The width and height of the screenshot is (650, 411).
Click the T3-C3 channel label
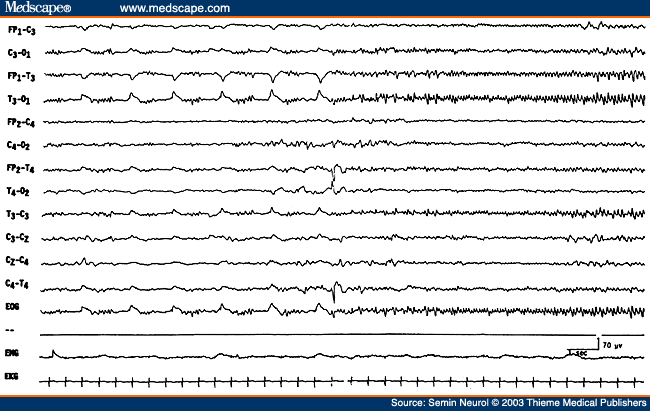[x=19, y=214]
